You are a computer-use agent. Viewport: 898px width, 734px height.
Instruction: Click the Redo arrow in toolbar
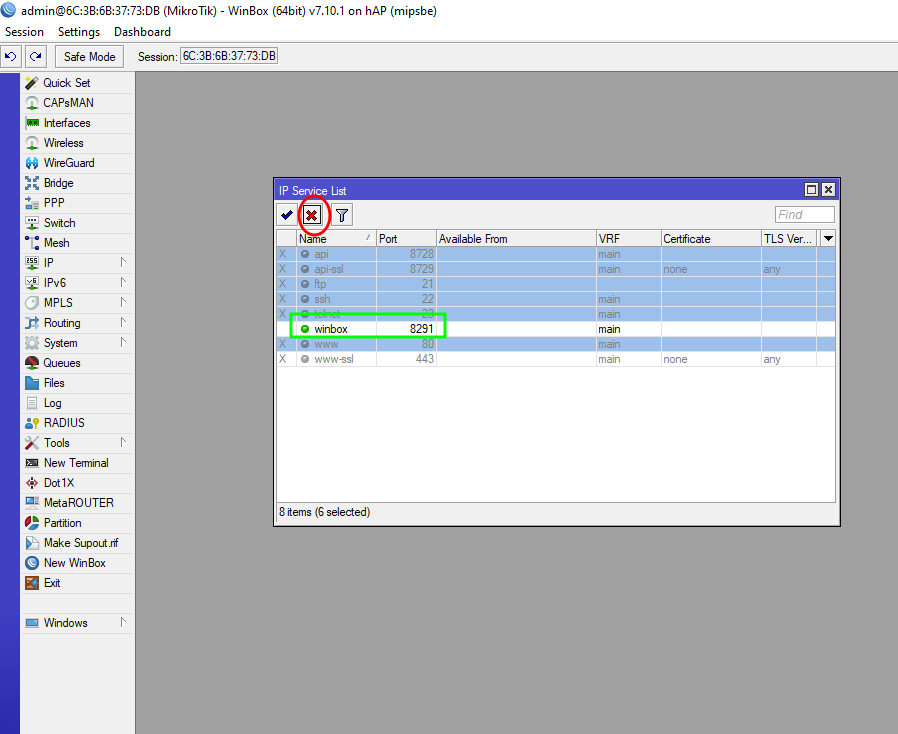[36, 56]
